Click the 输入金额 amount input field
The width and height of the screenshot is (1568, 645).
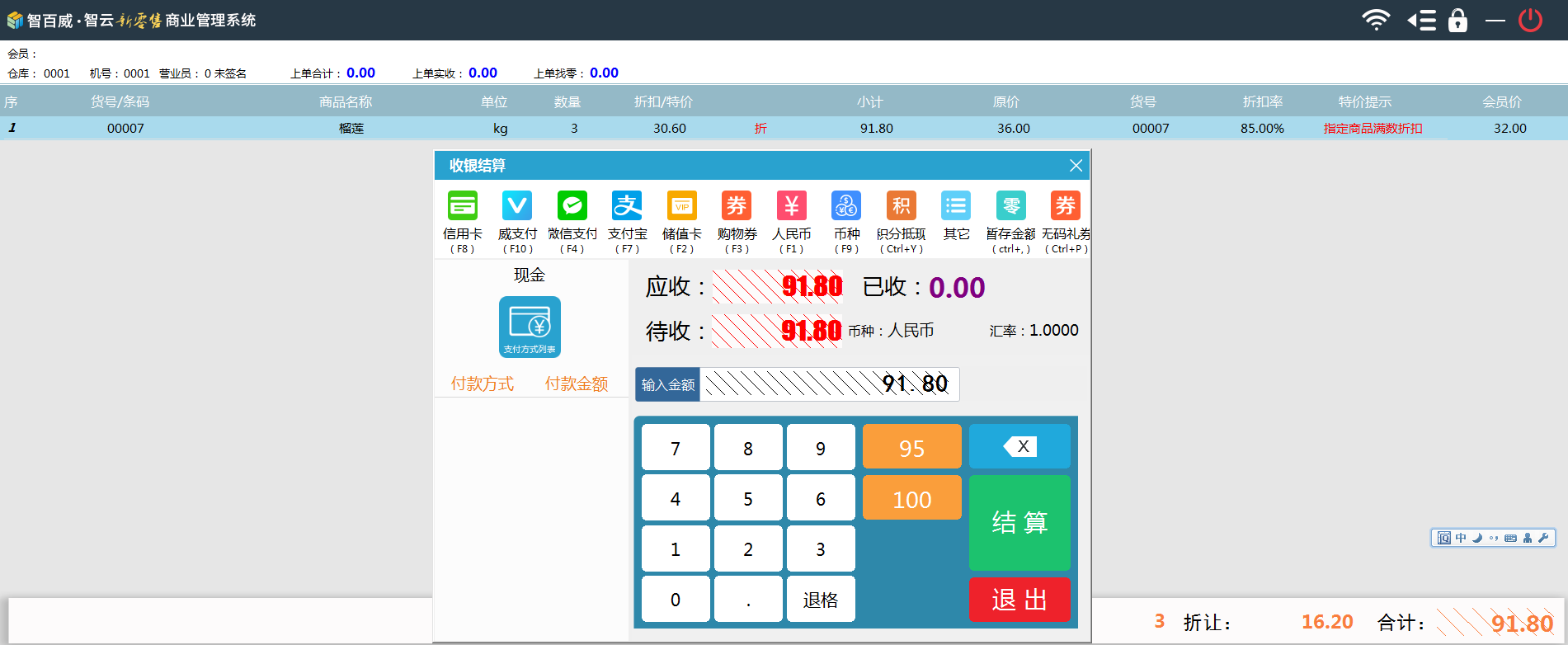click(x=828, y=384)
